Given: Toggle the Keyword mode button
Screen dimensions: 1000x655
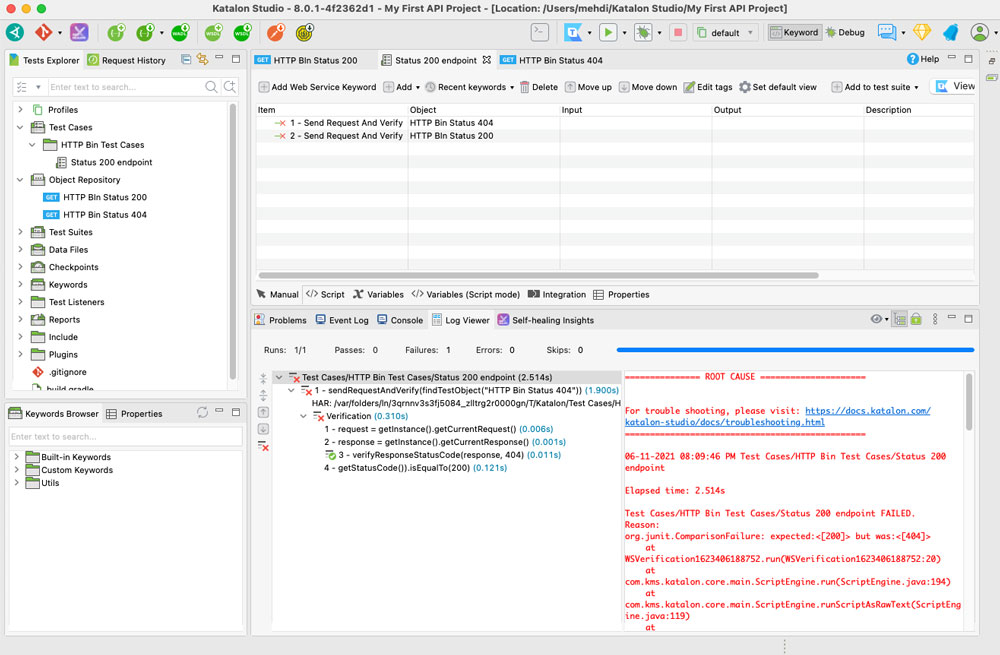Looking at the screenshot, I should tap(795, 32).
